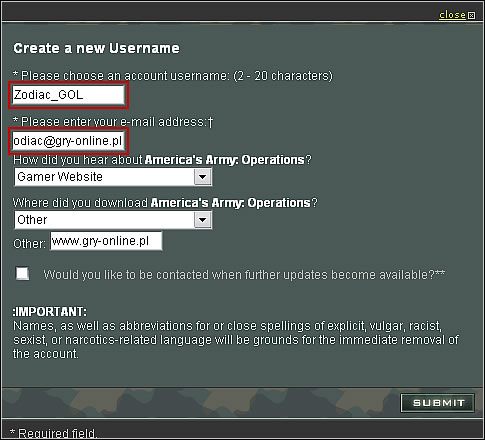
Task: Click the 'Create a new Username' heading
Action: pyautogui.click(x=96, y=48)
